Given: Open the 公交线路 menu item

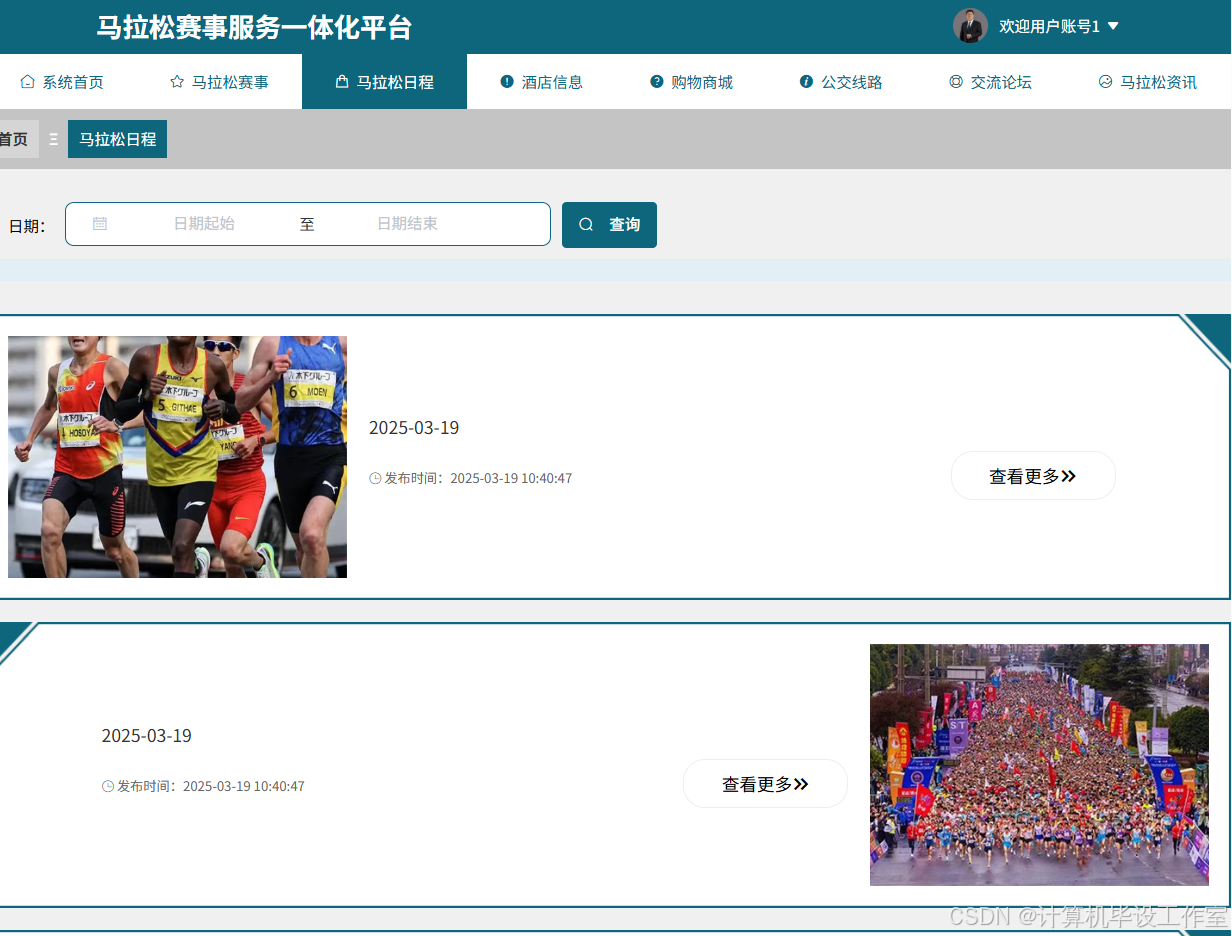Looking at the screenshot, I should point(841,82).
